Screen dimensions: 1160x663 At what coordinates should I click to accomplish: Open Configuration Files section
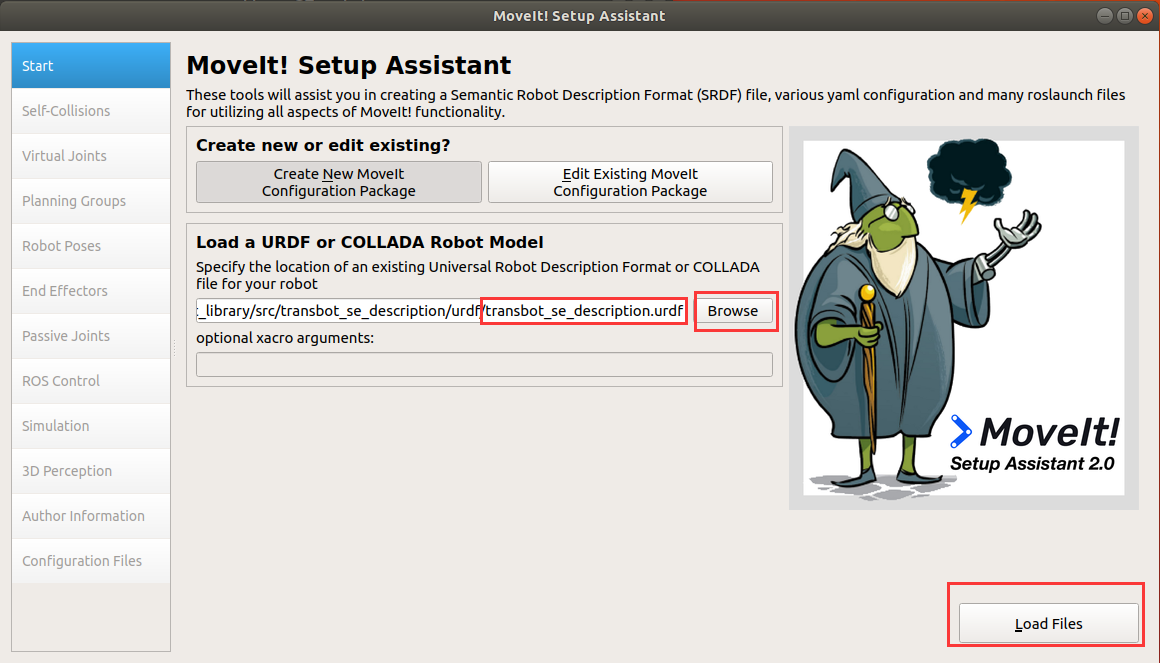pos(91,561)
